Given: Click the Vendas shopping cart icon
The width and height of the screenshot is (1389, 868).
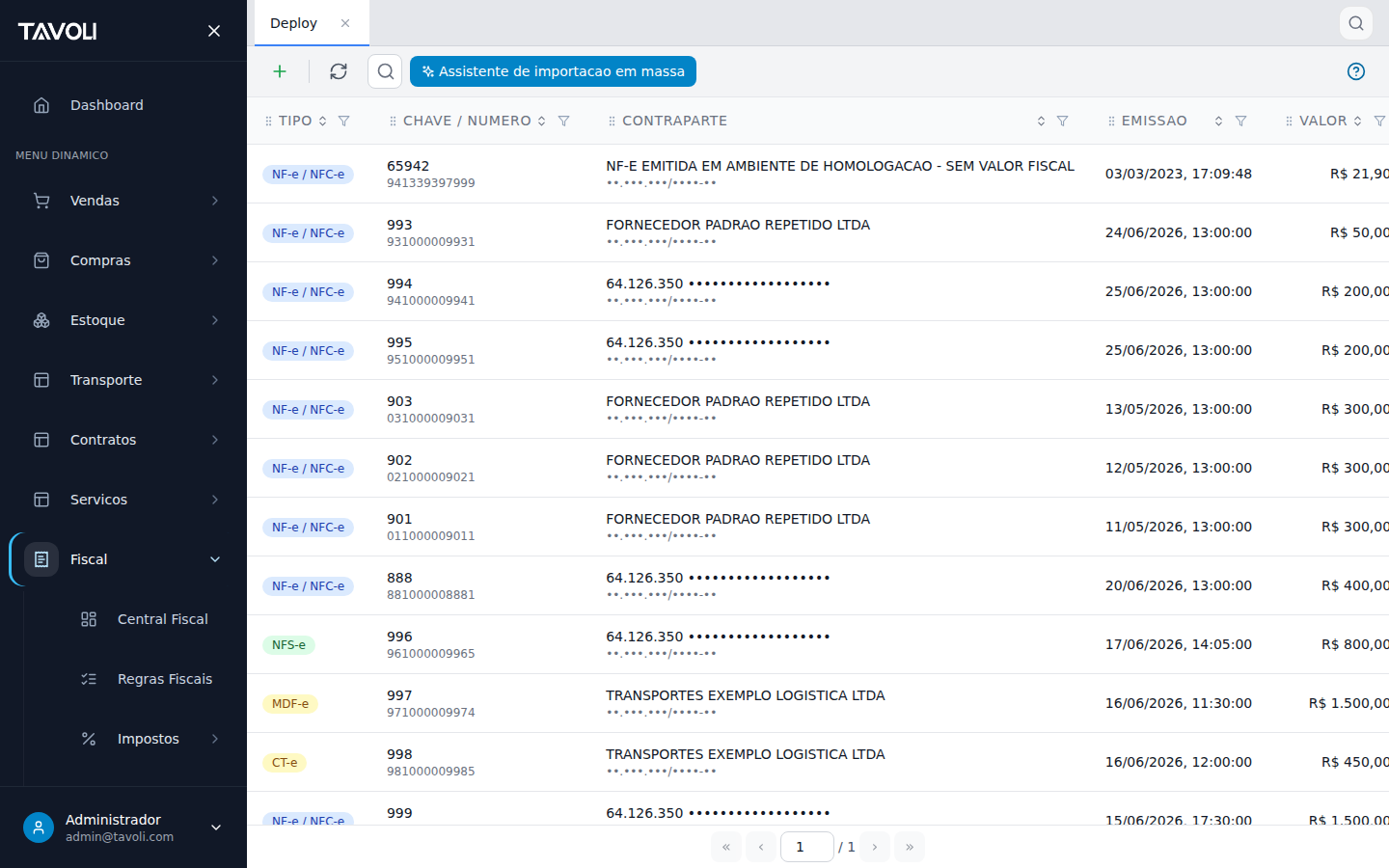Looking at the screenshot, I should pyautogui.click(x=41, y=201).
